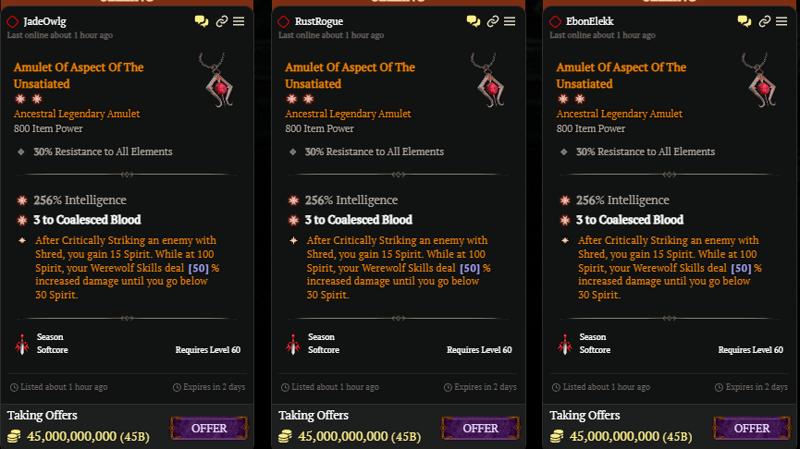Start chat with EbonElekk
This screenshot has height=449, width=800.
click(x=744, y=21)
